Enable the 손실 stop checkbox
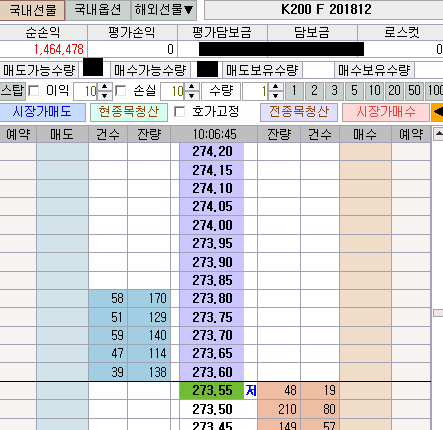443x430 pixels. (x=120, y=91)
